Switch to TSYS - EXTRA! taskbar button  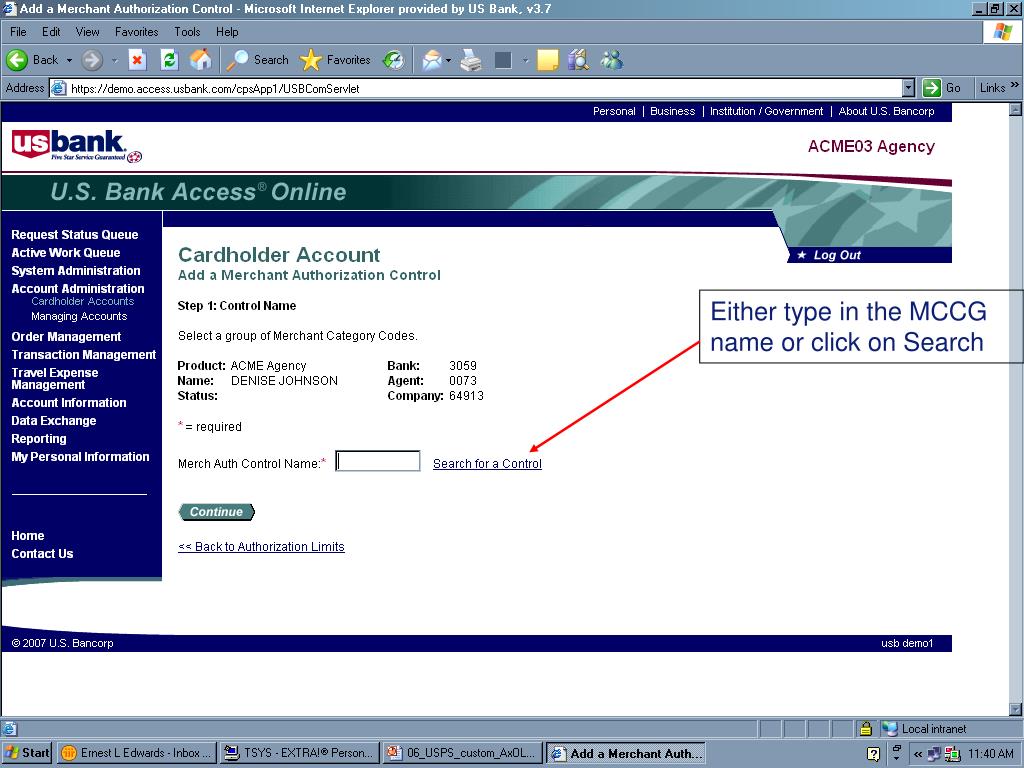(x=300, y=753)
